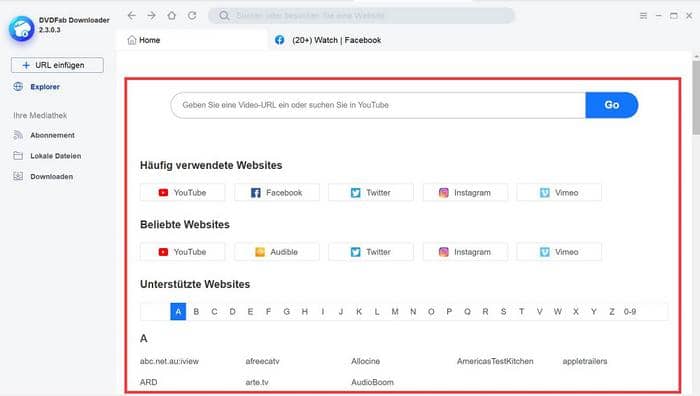Image resolution: width=700 pixels, height=396 pixels.
Task: Open the Allocine site link
Action: pyautogui.click(x=365, y=361)
